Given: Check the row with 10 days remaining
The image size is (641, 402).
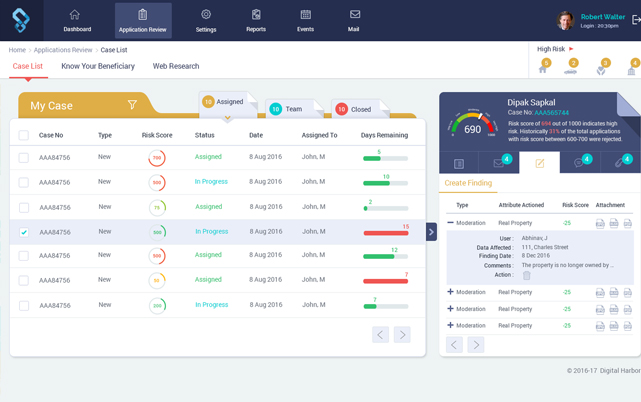Looking at the screenshot, I should [24, 182].
